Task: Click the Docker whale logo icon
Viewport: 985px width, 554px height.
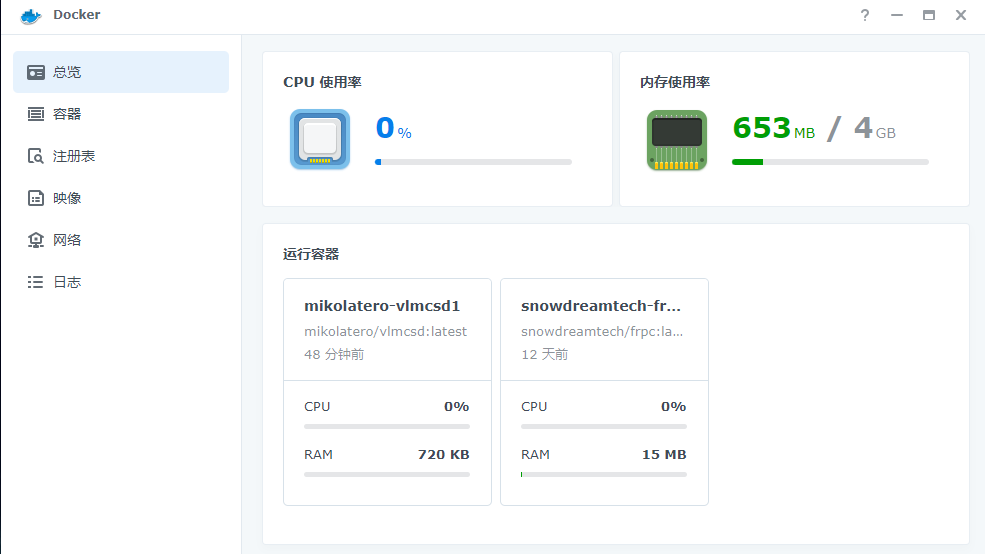Action: [x=31, y=15]
